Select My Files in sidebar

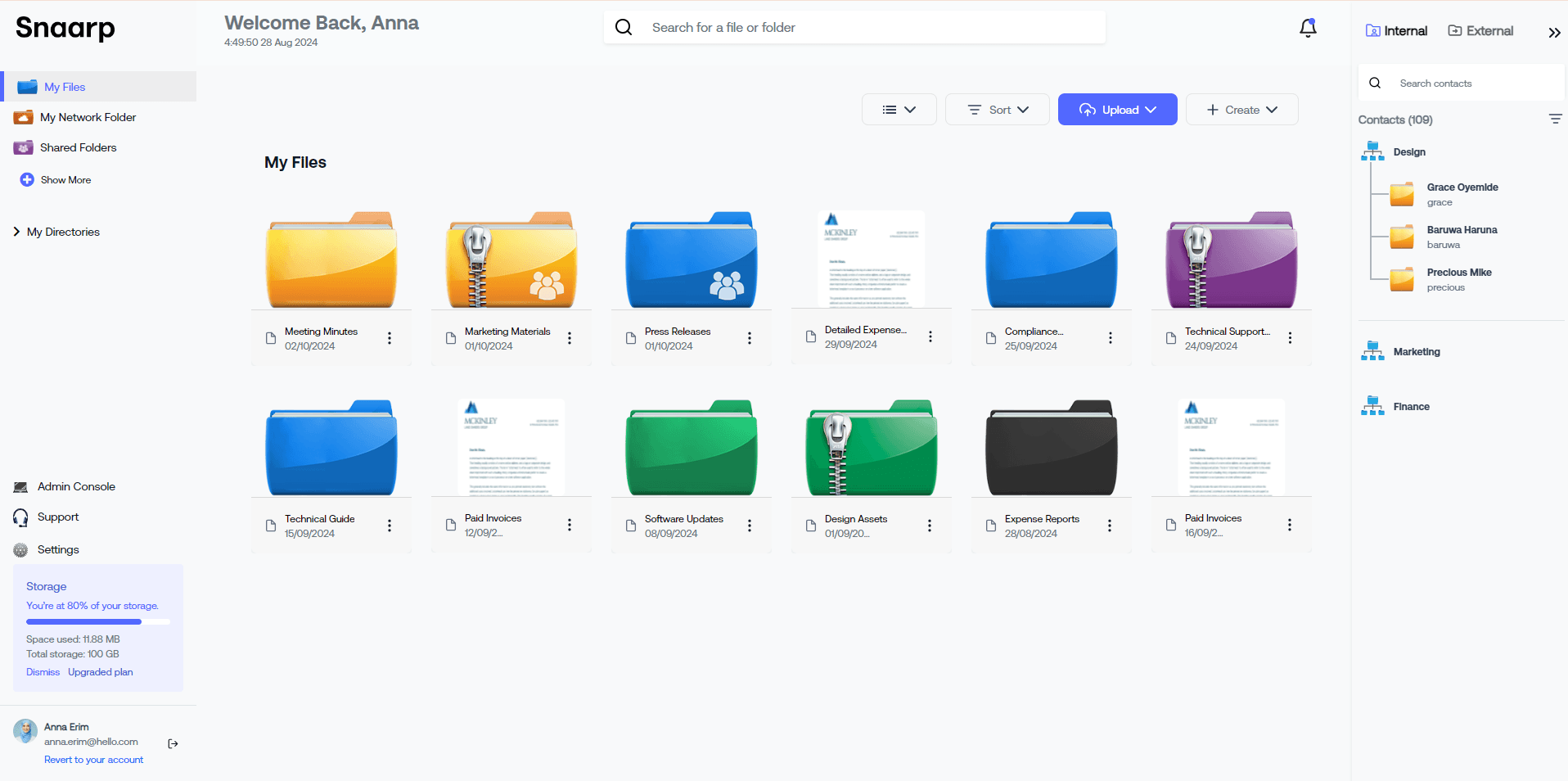98,87
